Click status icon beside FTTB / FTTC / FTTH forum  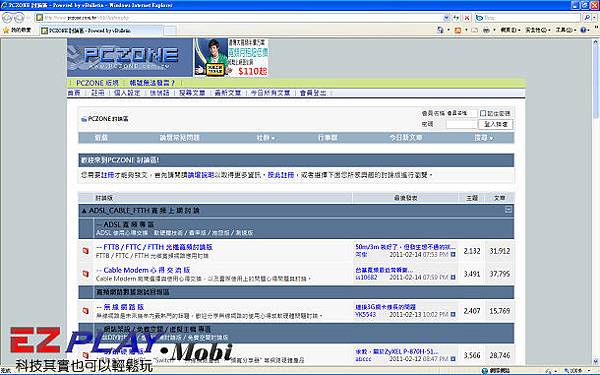[x=86, y=251]
